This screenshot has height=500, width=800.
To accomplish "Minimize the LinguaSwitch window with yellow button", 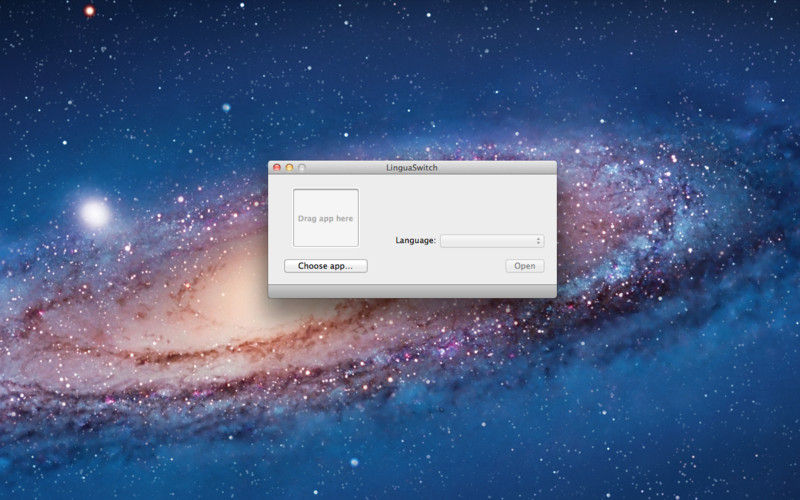I will (x=289, y=167).
